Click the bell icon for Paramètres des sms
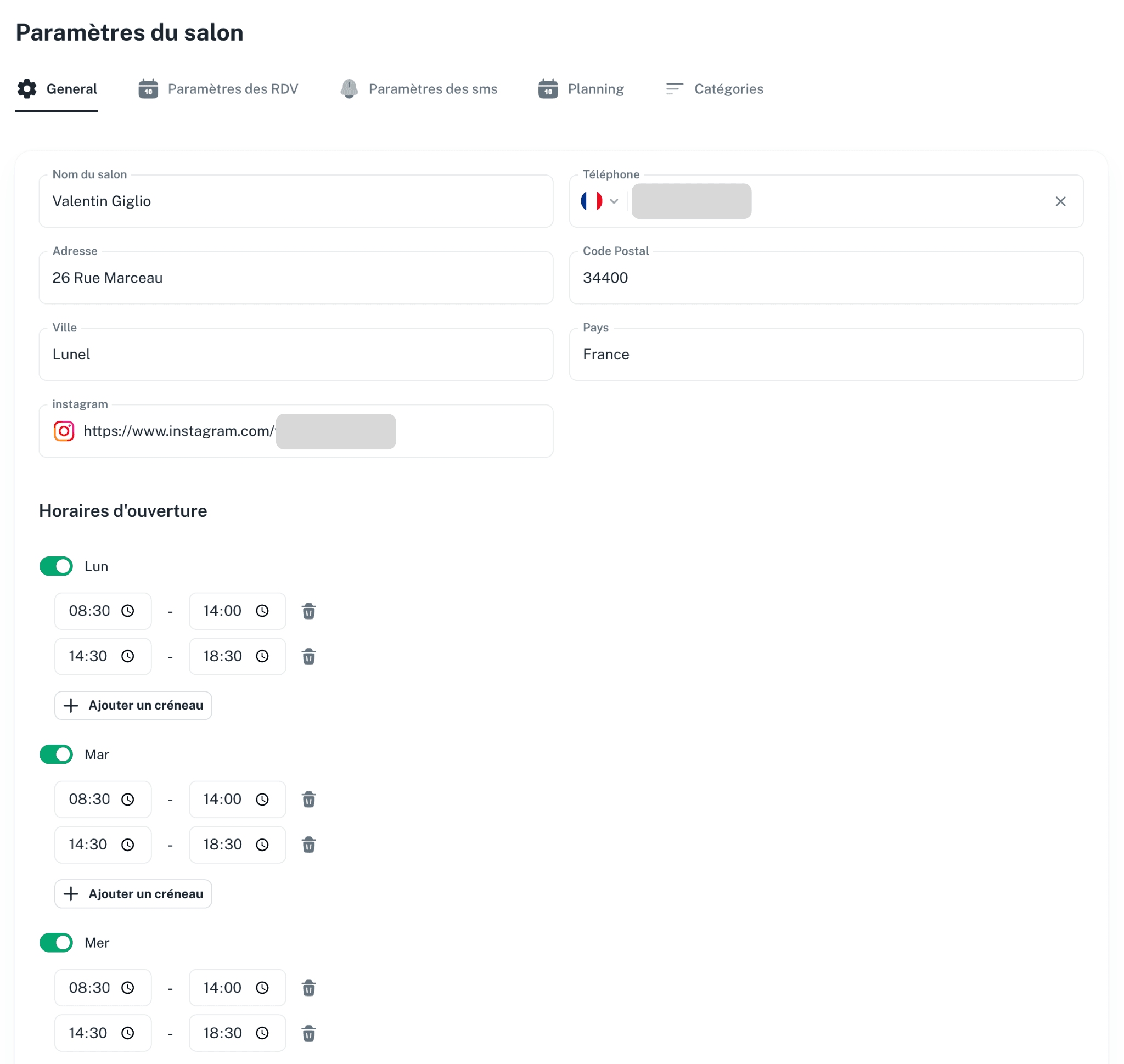1124x1064 pixels. pyautogui.click(x=350, y=88)
